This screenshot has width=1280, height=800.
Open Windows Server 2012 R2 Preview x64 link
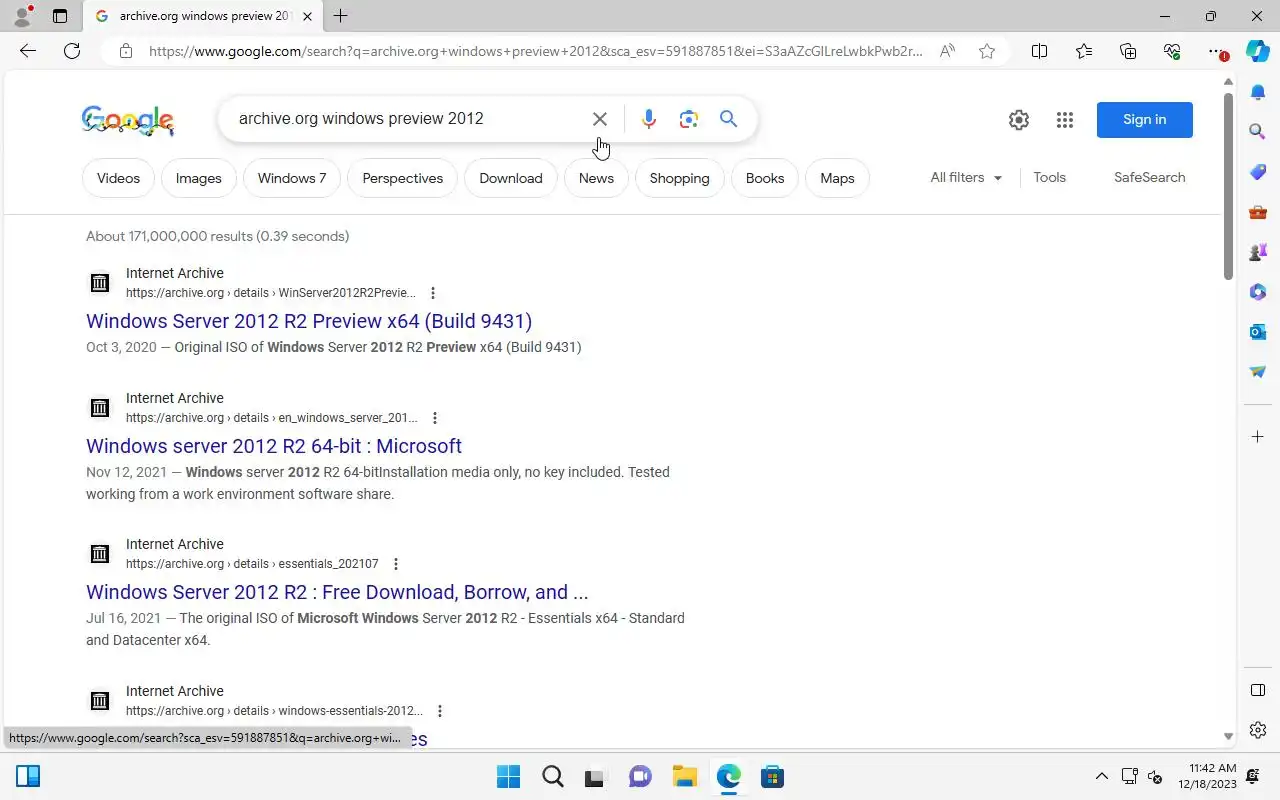point(309,321)
